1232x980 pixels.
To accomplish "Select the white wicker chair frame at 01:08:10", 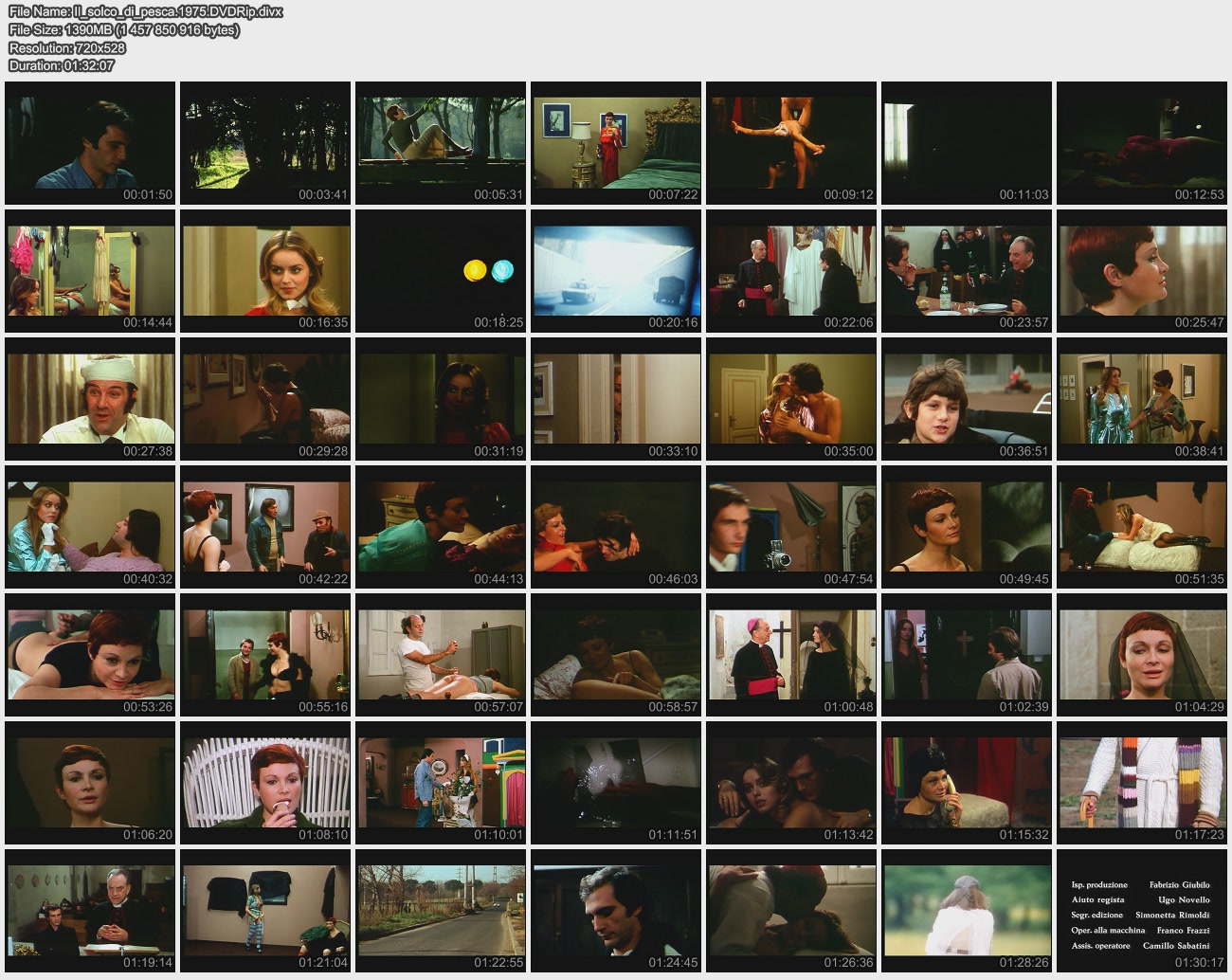I will coord(265,783).
